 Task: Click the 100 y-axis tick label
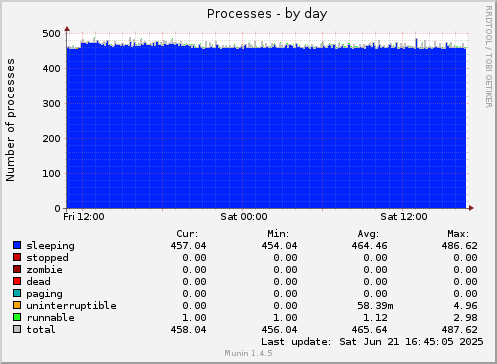point(51,174)
